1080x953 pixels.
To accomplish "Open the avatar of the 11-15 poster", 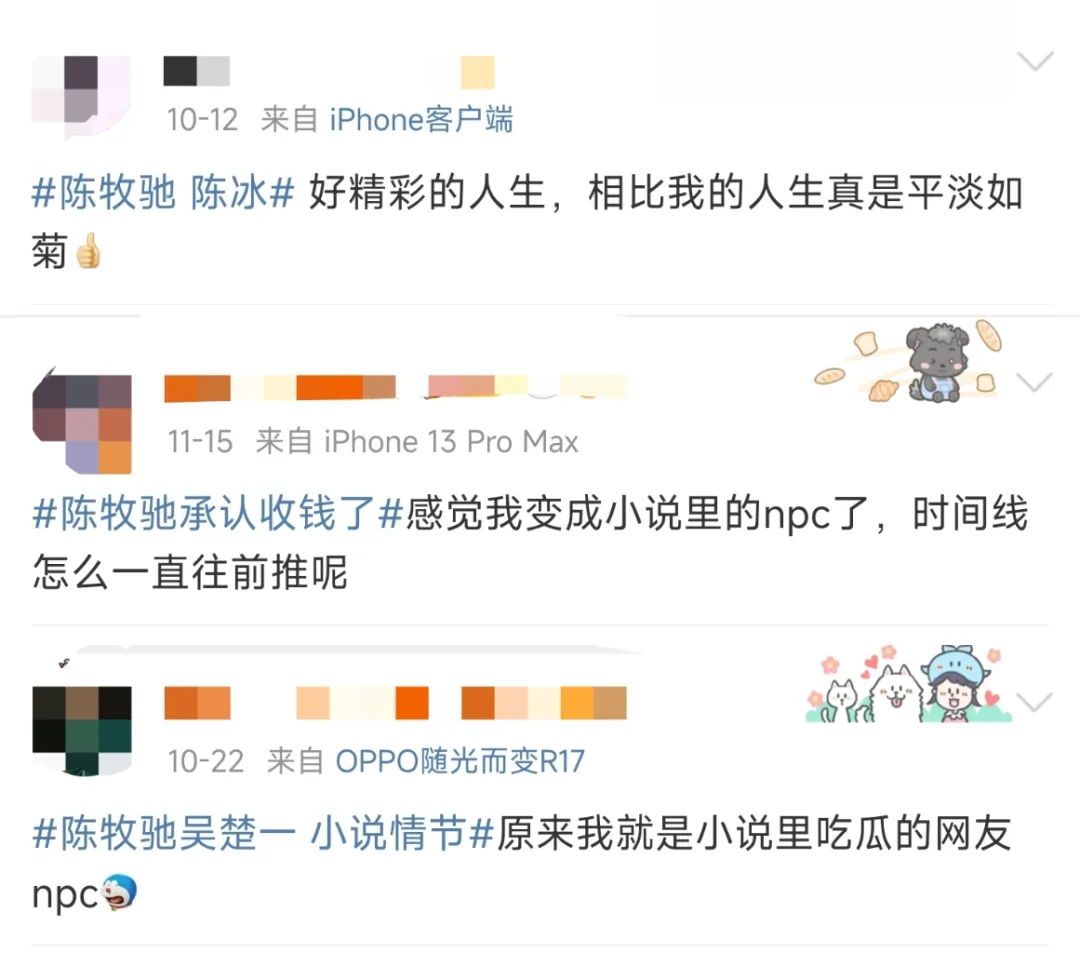I will 81,421.
